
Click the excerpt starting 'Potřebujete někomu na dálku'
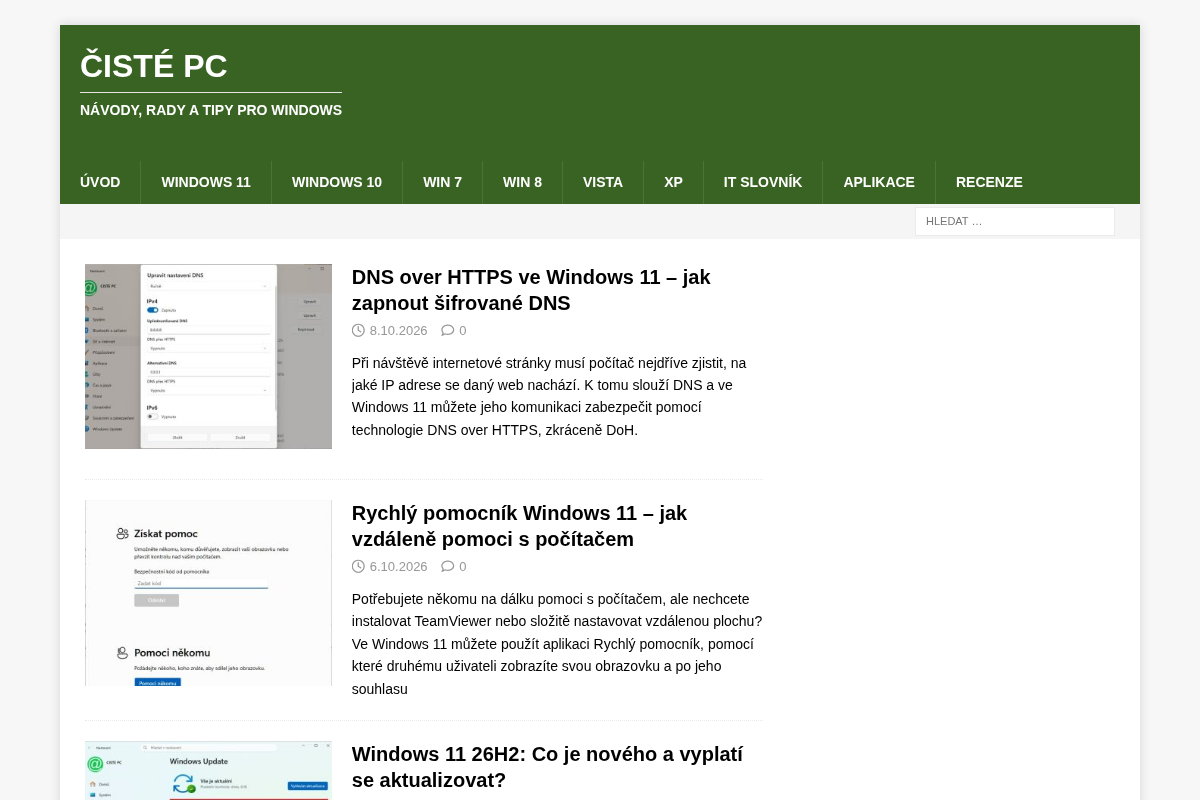(x=557, y=644)
